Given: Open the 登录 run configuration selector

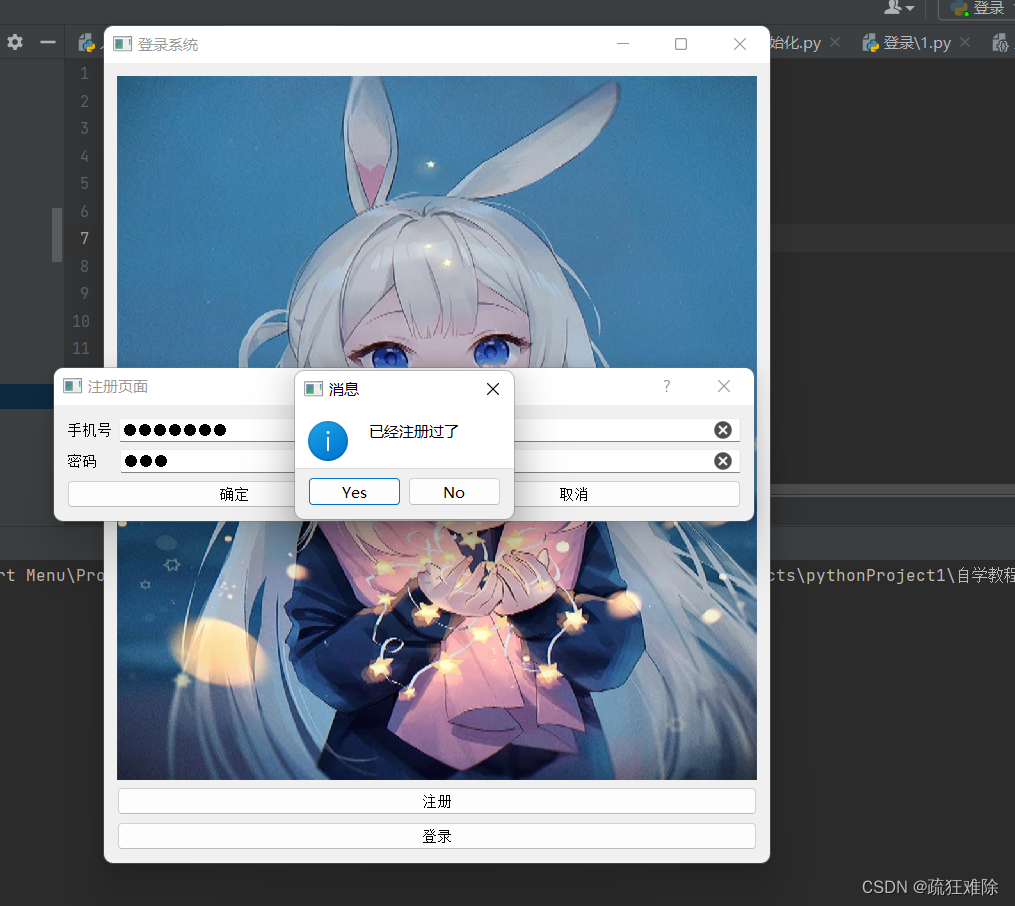Looking at the screenshot, I should coord(977,8).
